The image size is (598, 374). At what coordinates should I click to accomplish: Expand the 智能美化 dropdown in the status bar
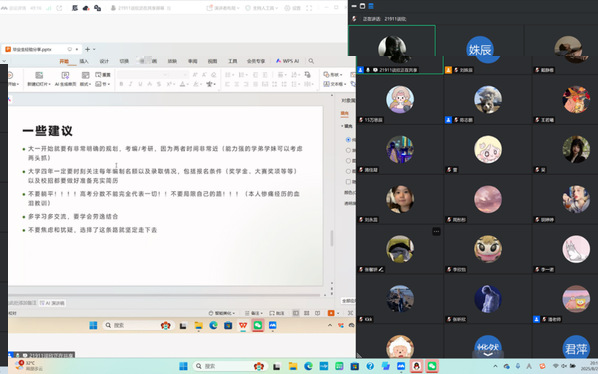(222, 313)
